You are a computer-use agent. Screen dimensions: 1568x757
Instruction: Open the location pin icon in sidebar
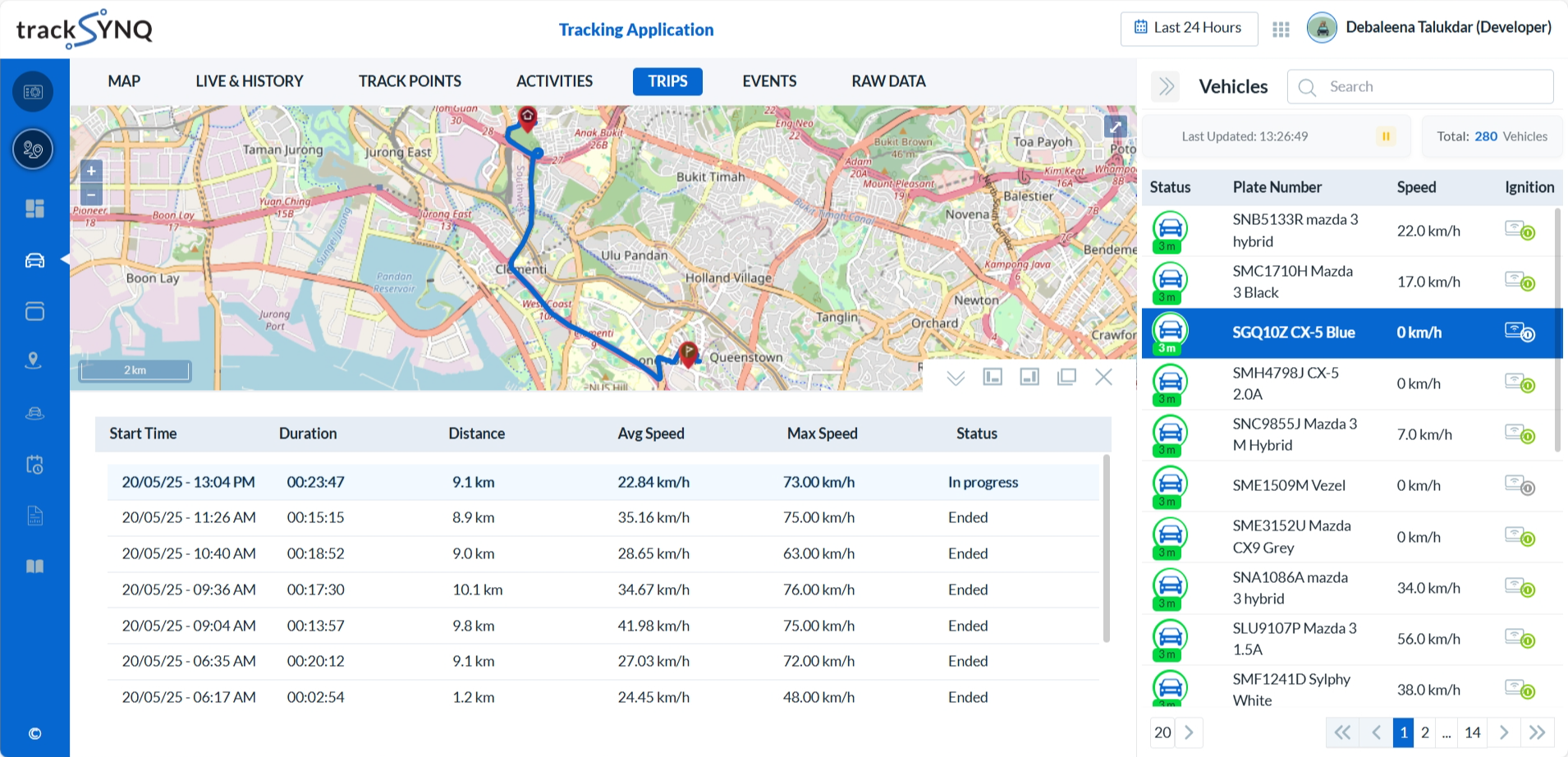34,360
